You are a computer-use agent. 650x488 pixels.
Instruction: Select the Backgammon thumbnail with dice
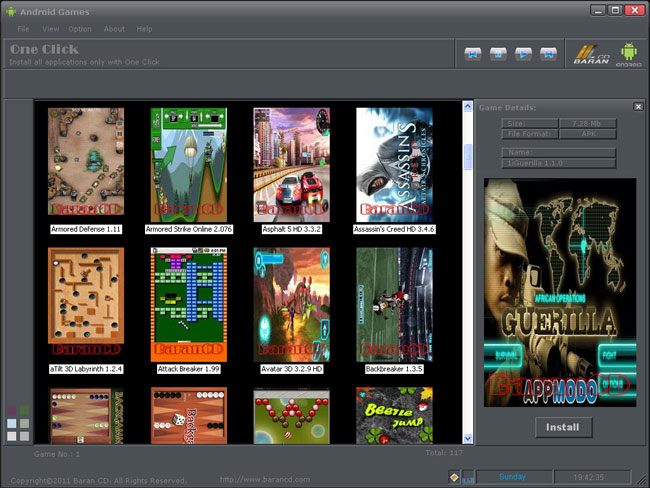[x=189, y=415]
